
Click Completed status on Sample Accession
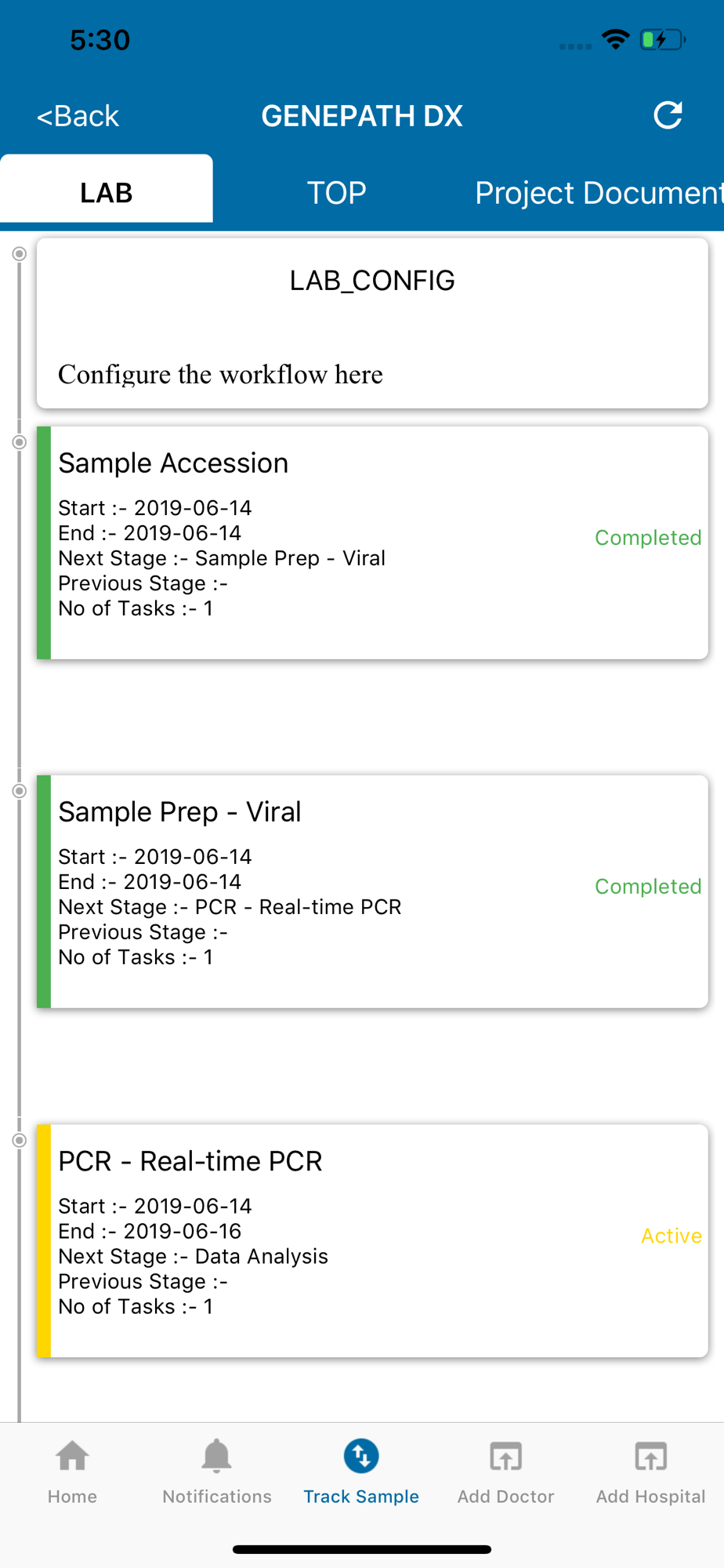click(647, 538)
